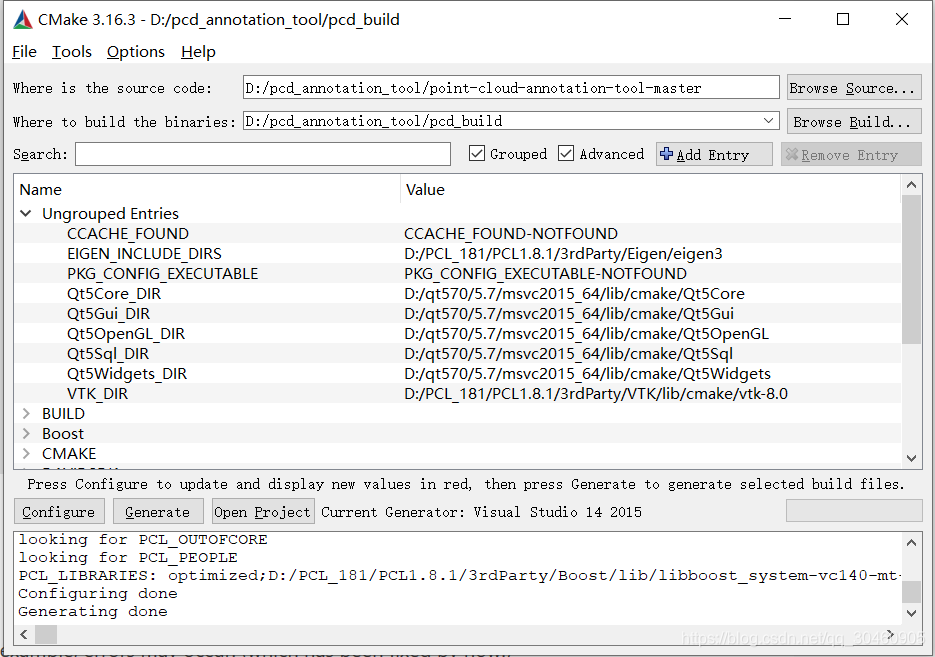Uncheck the Grouped checkbox
This screenshot has height=657, width=935.
476,154
